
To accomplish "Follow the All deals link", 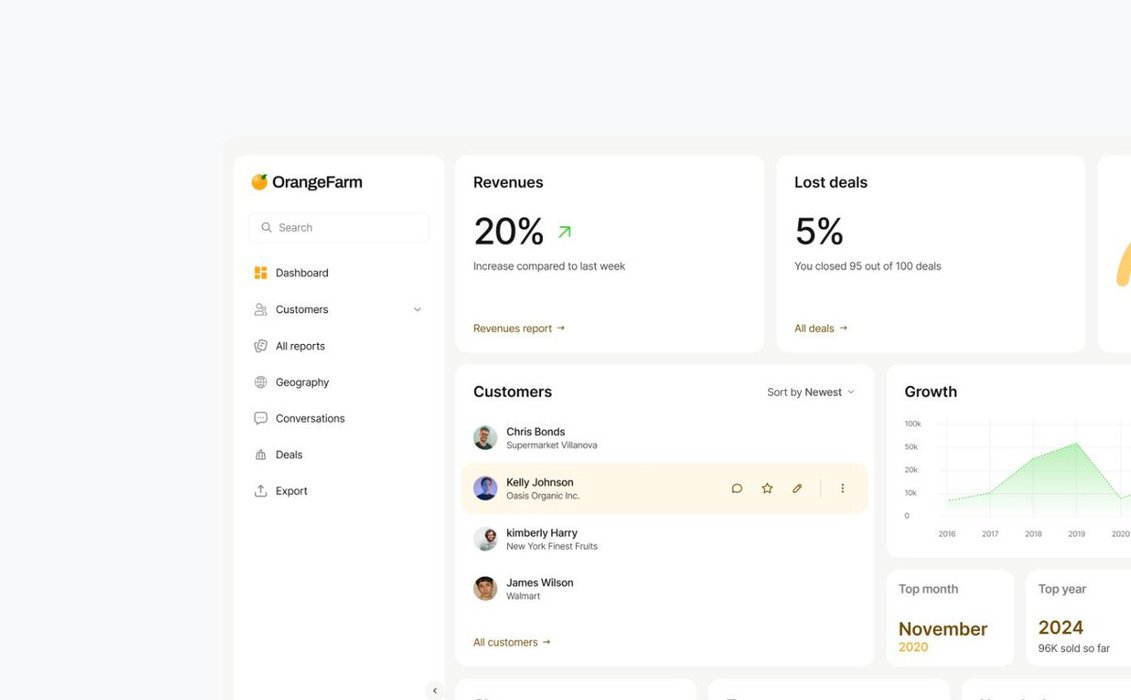I will (x=820, y=328).
